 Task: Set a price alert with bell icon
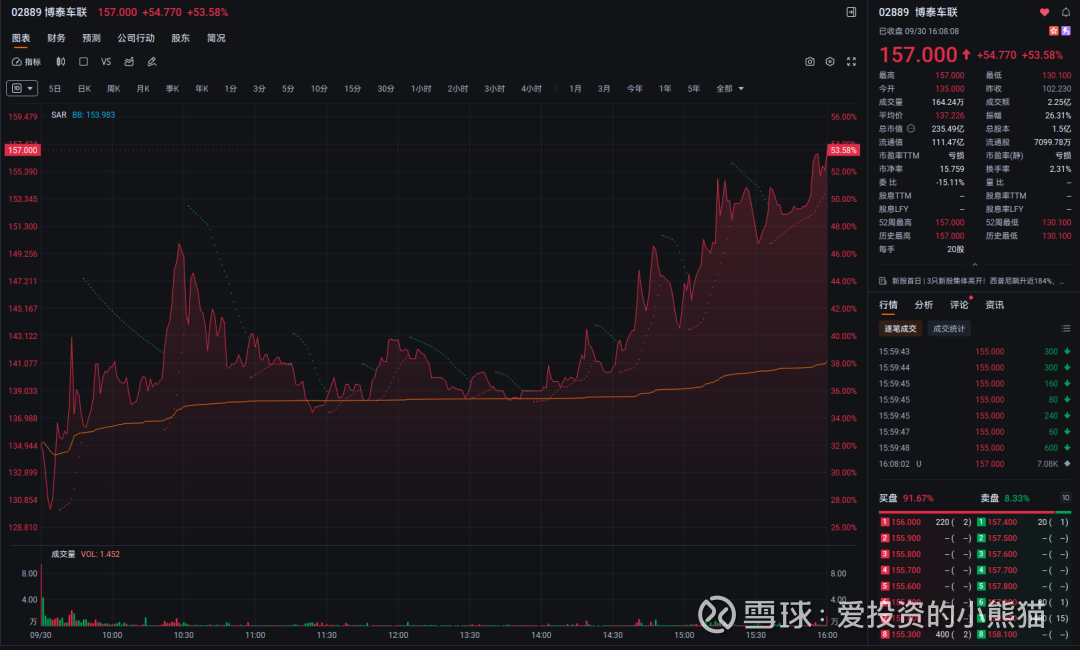[1066, 12]
